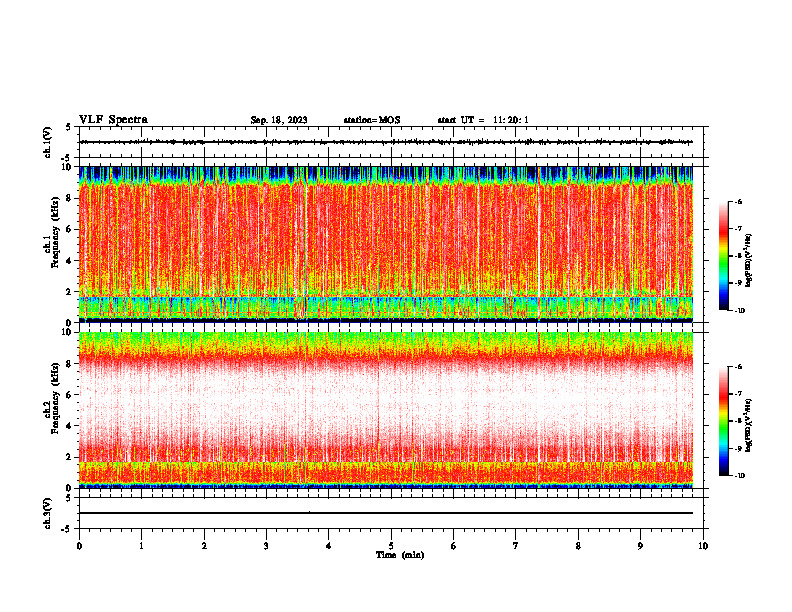Click time axis tick label "8"
The height and width of the screenshot is (612, 792).
tap(578, 546)
